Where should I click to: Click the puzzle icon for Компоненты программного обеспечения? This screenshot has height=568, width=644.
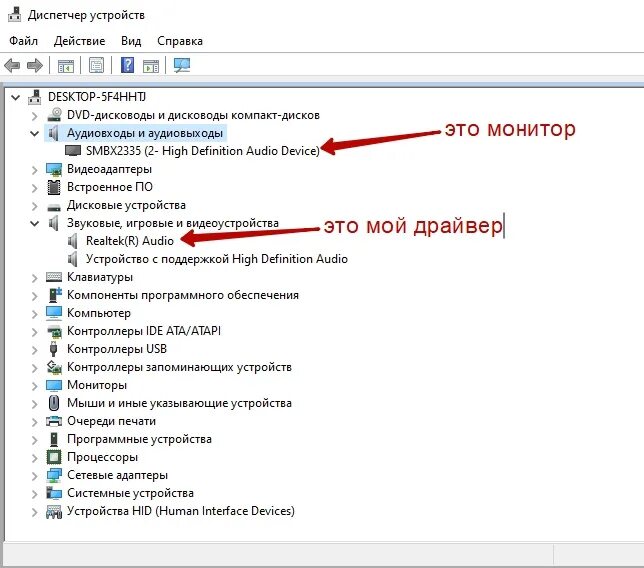pyautogui.click(x=55, y=295)
